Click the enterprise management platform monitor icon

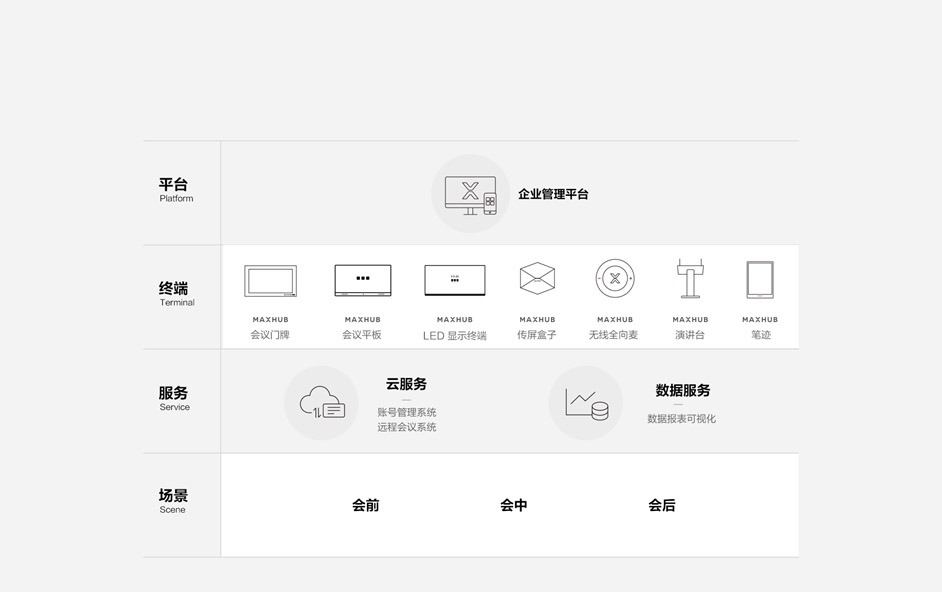coord(470,194)
